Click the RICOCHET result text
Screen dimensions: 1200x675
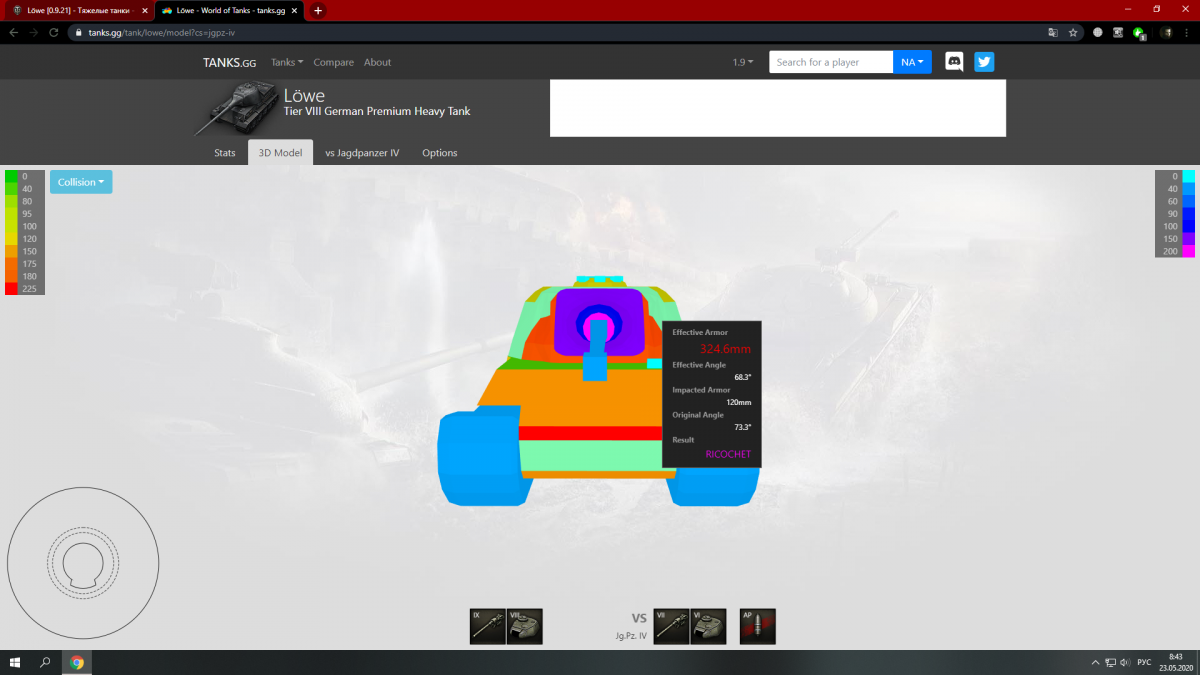coord(728,454)
